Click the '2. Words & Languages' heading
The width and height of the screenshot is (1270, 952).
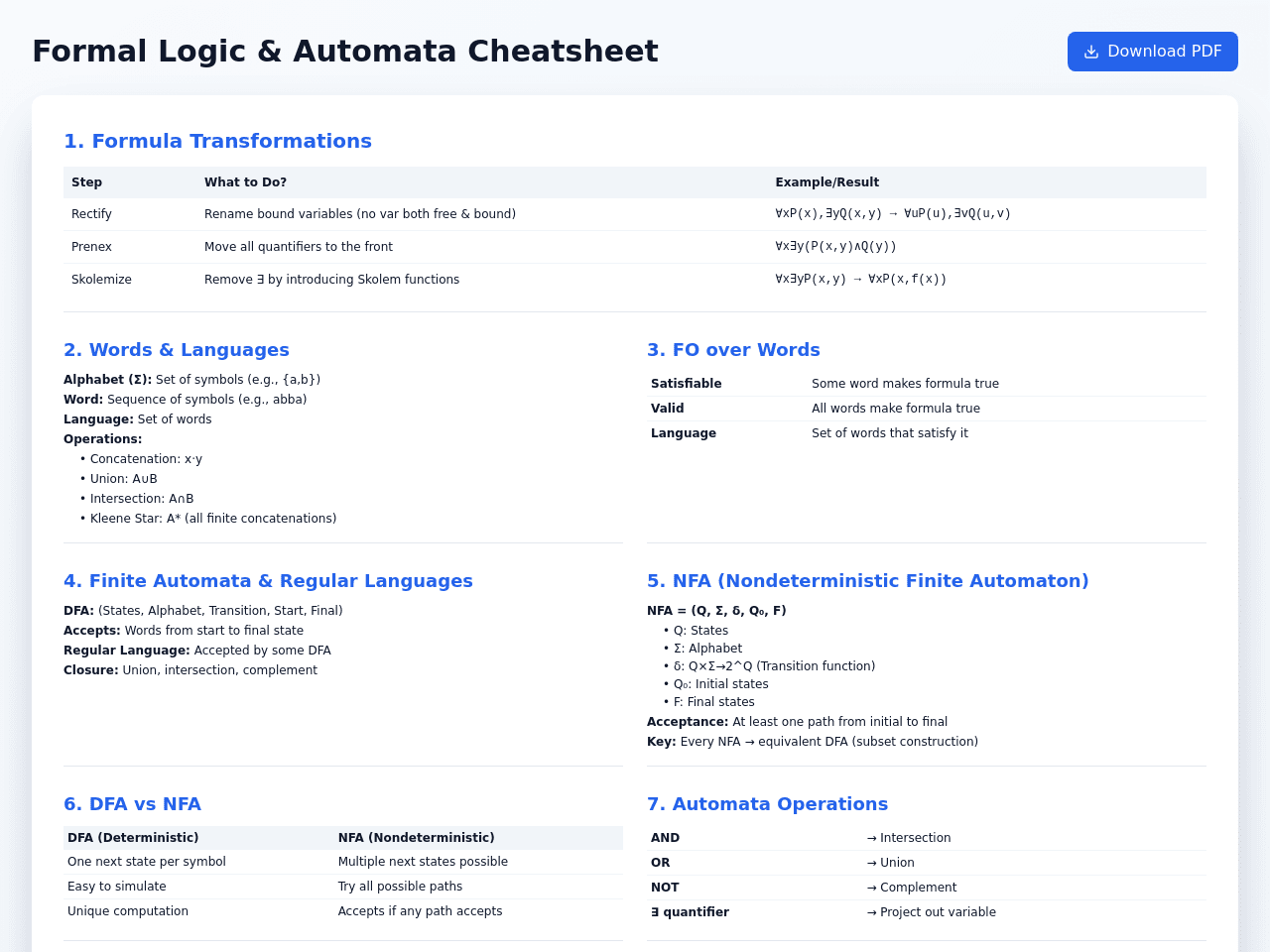pos(177,350)
